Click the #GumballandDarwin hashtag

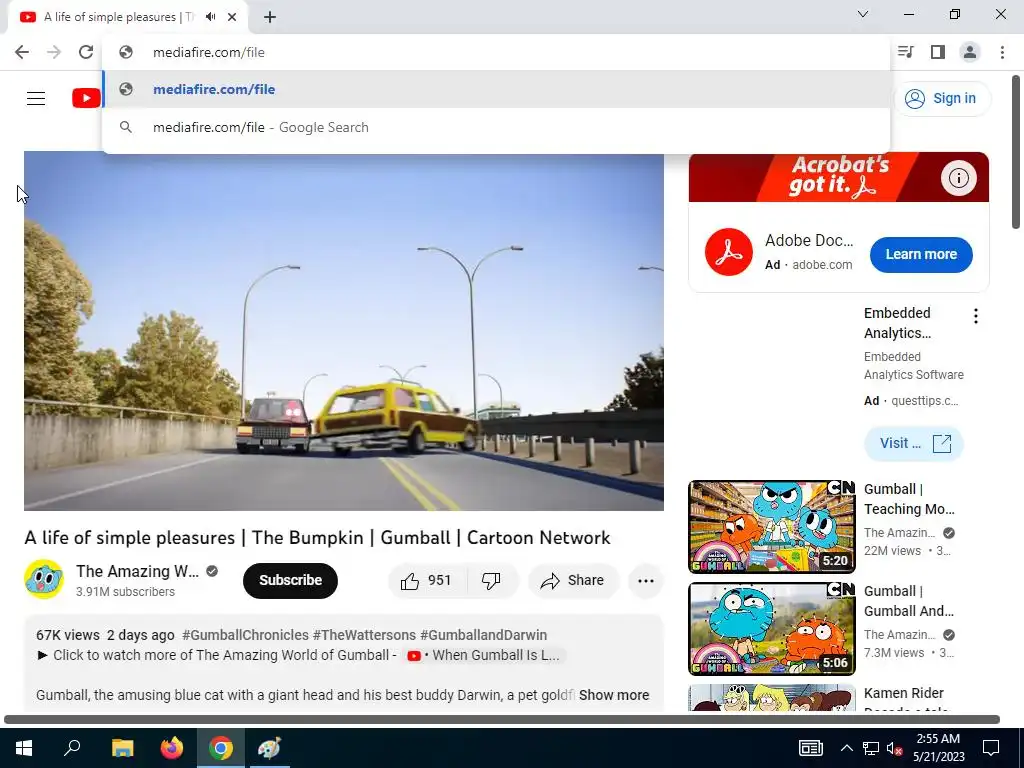coord(483,635)
